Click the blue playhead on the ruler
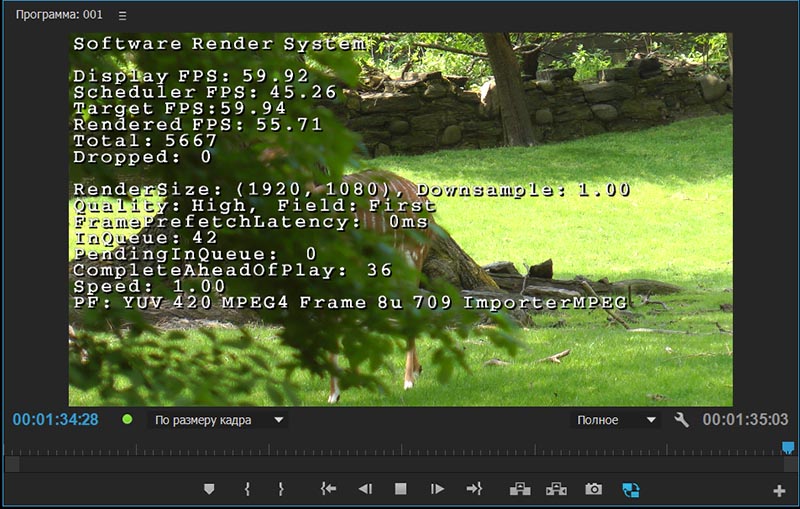Image resolution: width=800 pixels, height=509 pixels. click(788, 447)
